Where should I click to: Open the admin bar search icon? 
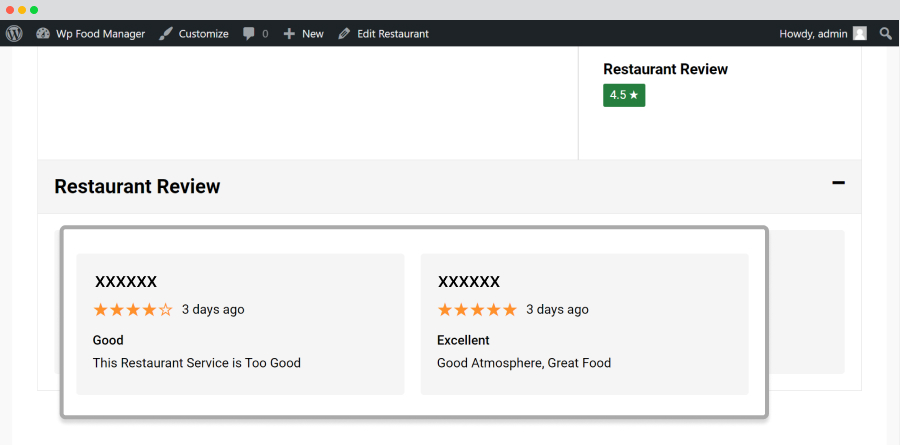pyautogui.click(x=886, y=34)
